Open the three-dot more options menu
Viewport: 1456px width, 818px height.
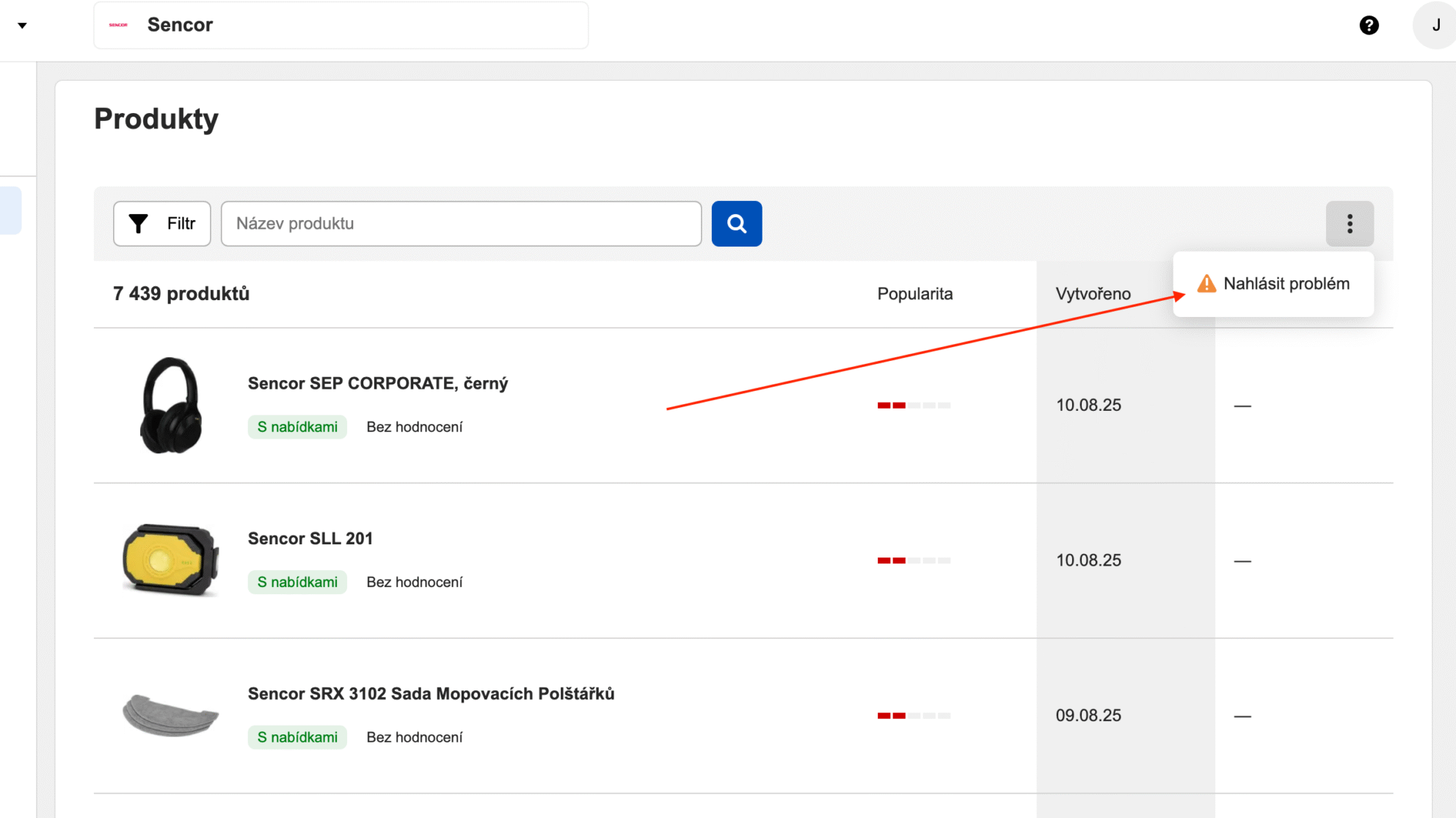1349,224
